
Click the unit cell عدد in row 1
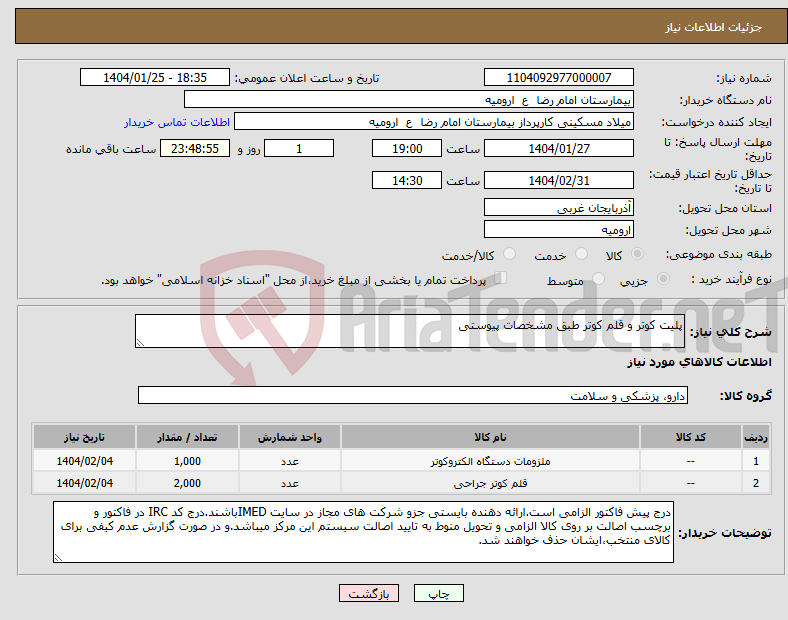290,461
